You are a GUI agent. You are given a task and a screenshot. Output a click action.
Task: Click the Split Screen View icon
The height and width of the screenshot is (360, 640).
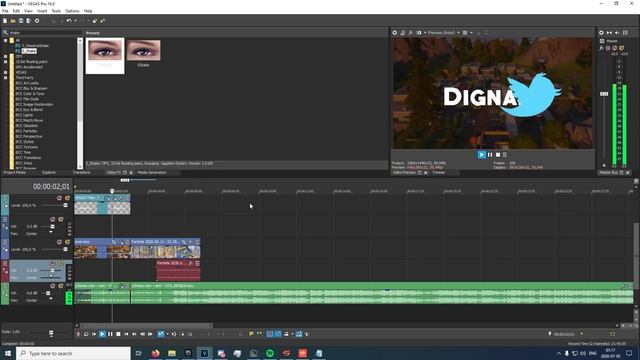click(x=419, y=33)
